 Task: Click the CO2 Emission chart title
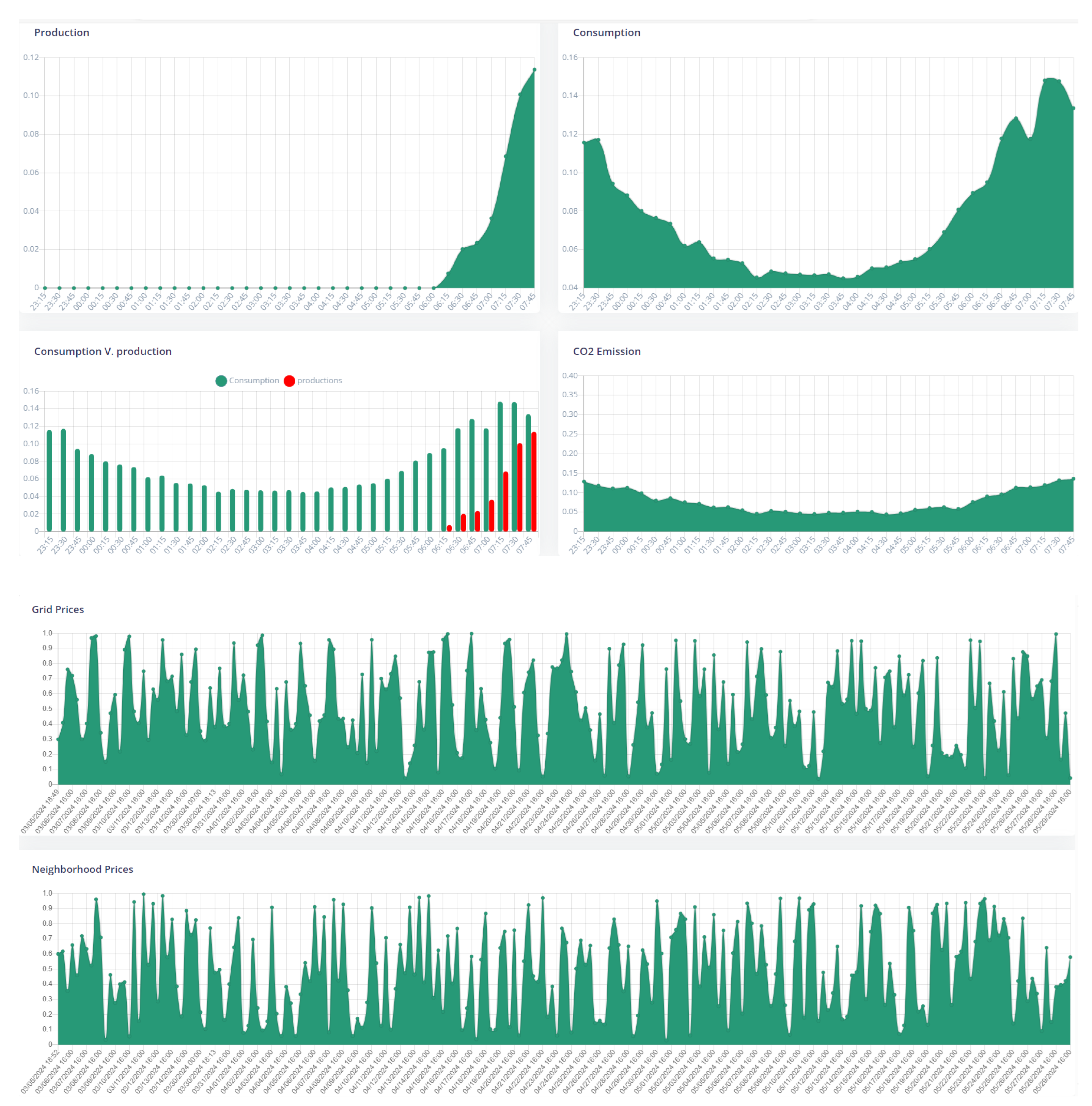point(607,352)
